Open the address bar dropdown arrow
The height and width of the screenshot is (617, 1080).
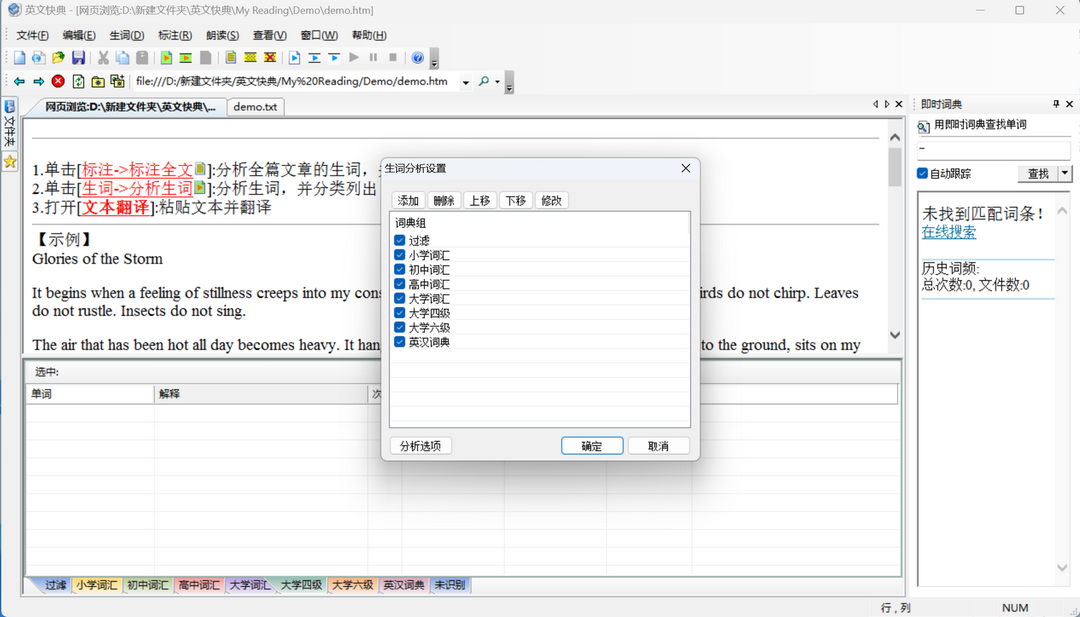click(x=465, y=81)
